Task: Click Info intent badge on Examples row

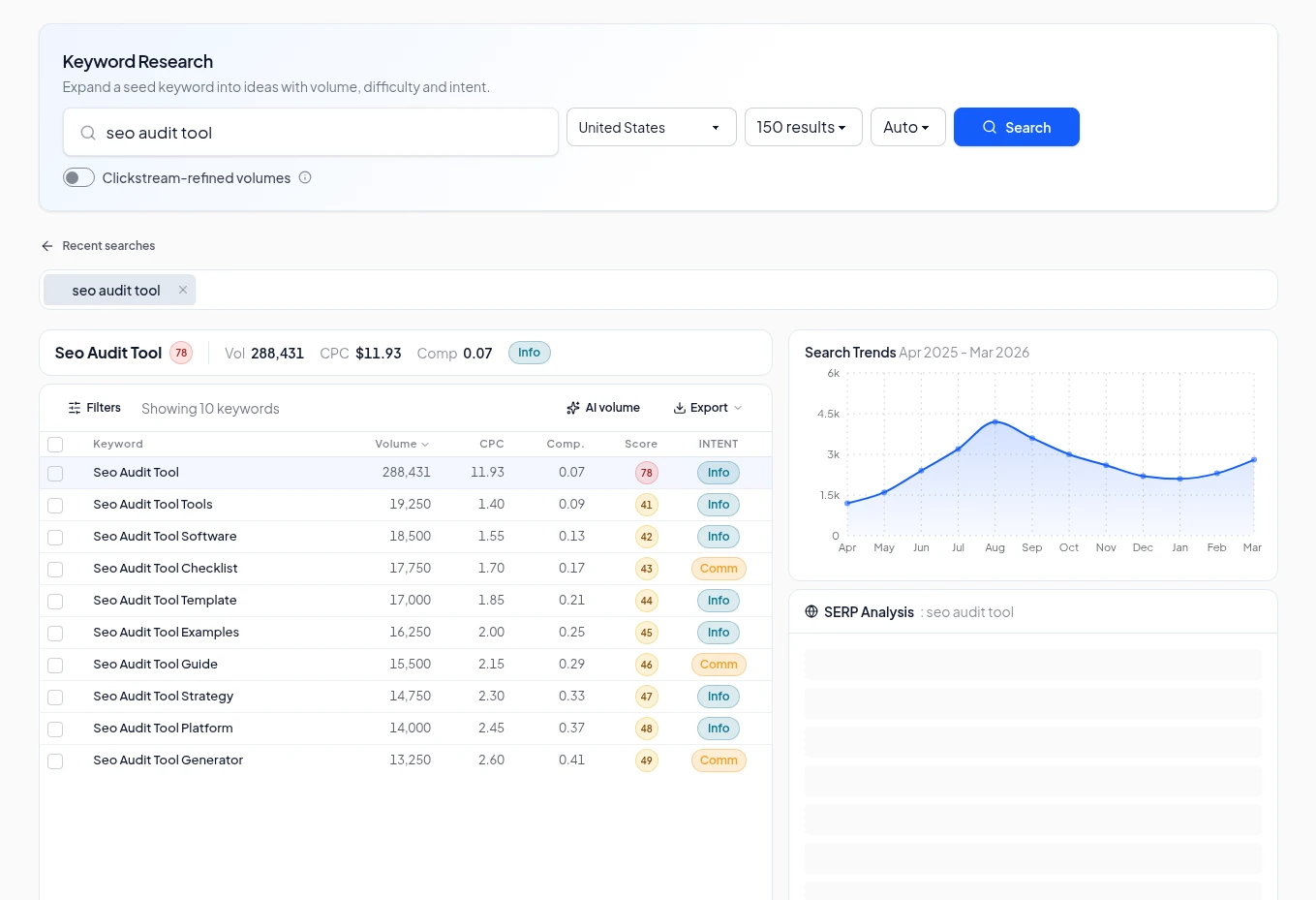Action: coord(719,633)
